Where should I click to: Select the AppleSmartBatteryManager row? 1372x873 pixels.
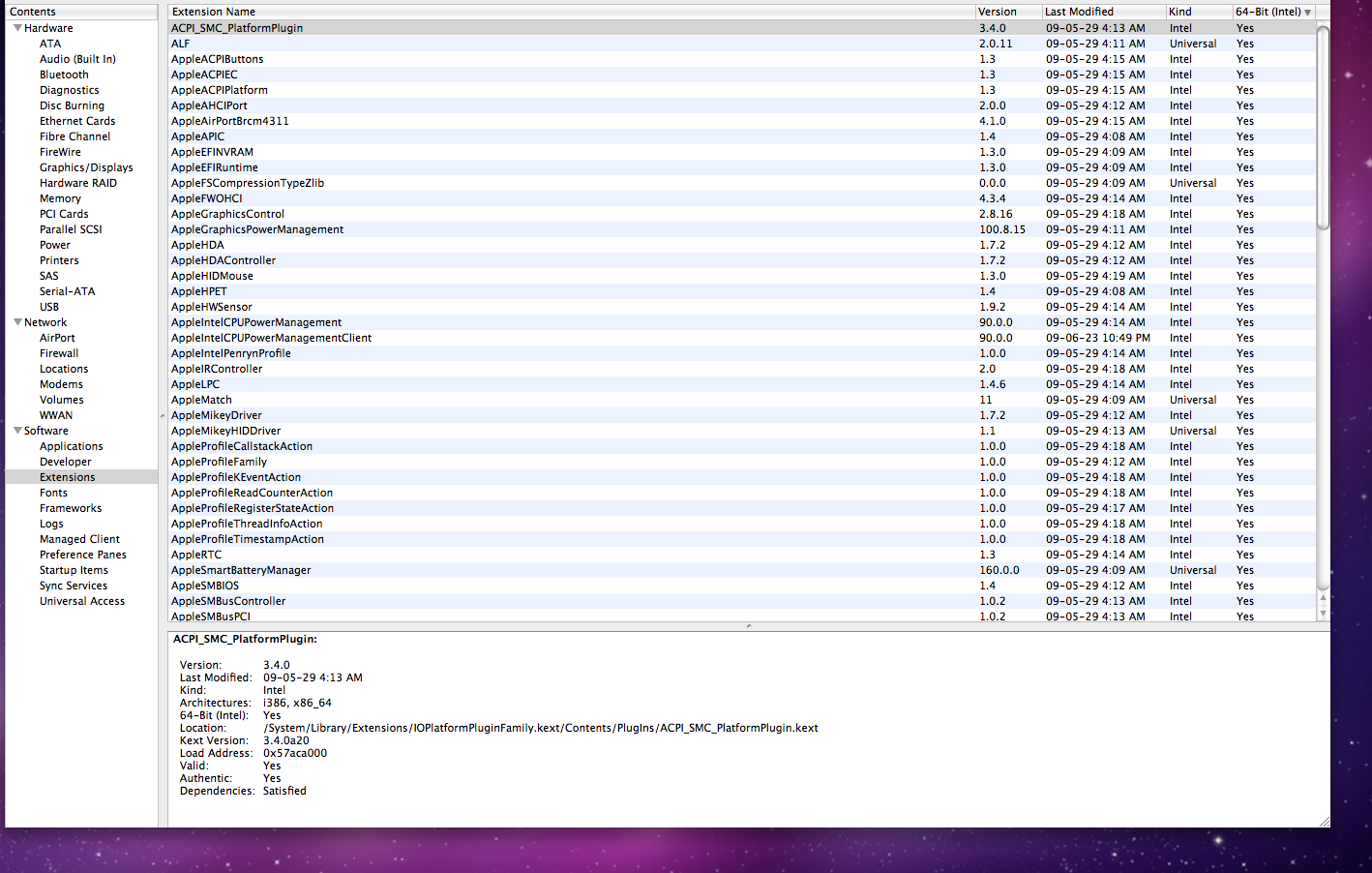[742, 570]
